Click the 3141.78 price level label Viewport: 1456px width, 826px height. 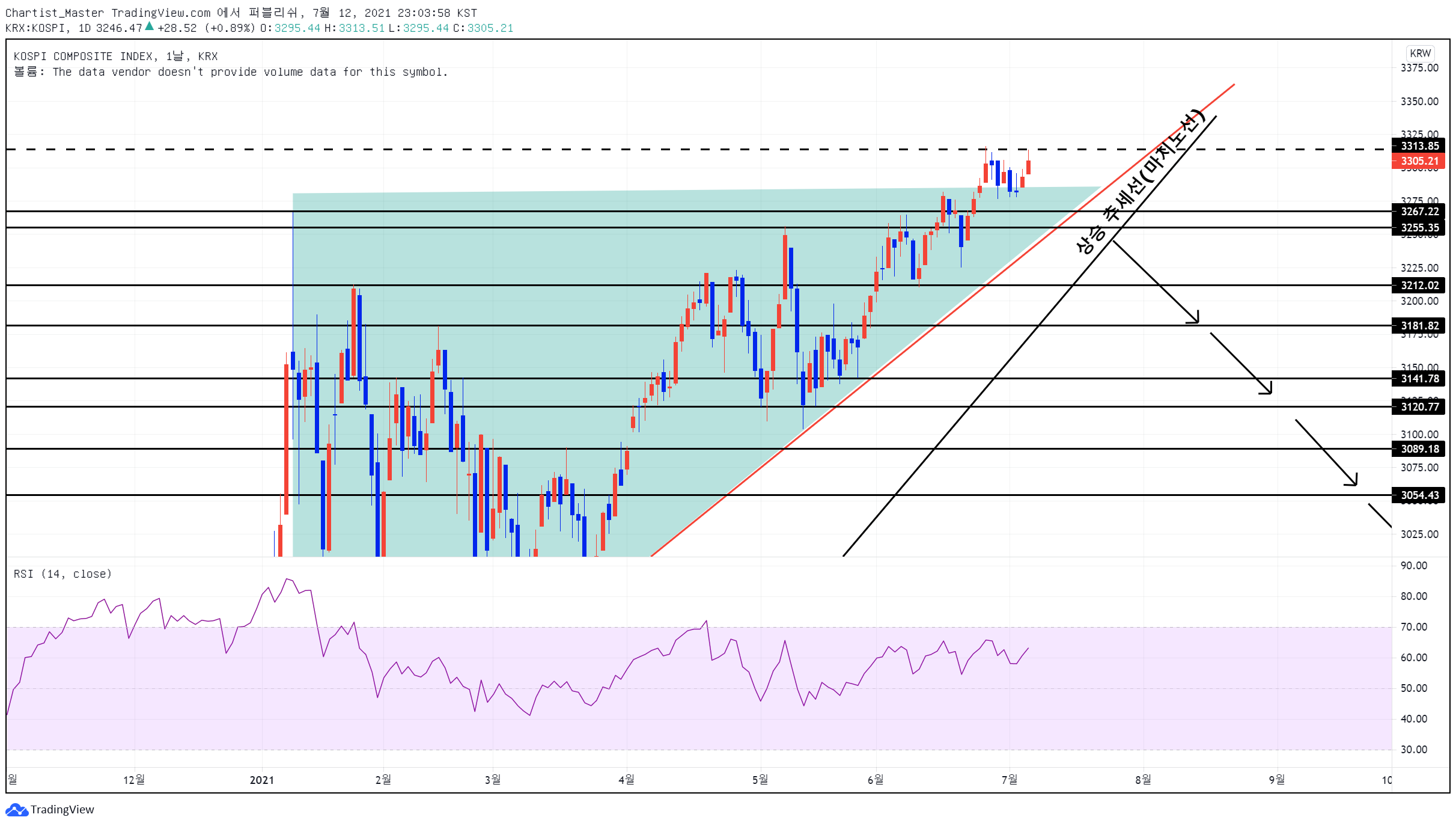tap(1419, 379)
